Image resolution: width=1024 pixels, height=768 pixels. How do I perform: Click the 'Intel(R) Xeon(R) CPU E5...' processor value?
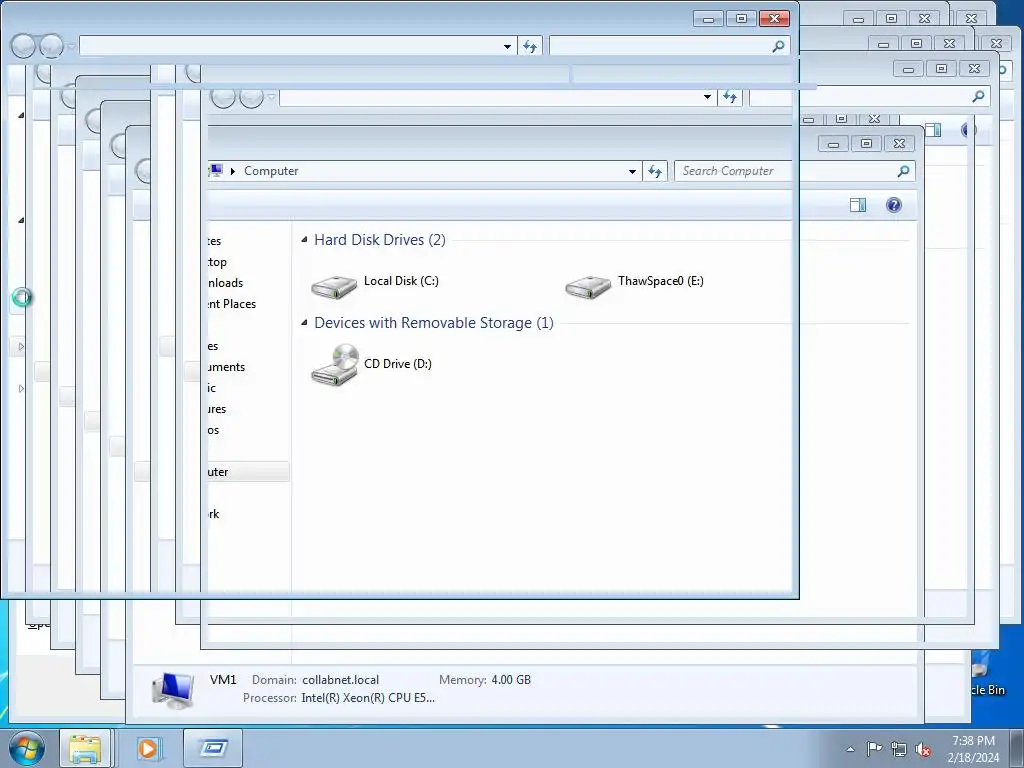(368, 698)
